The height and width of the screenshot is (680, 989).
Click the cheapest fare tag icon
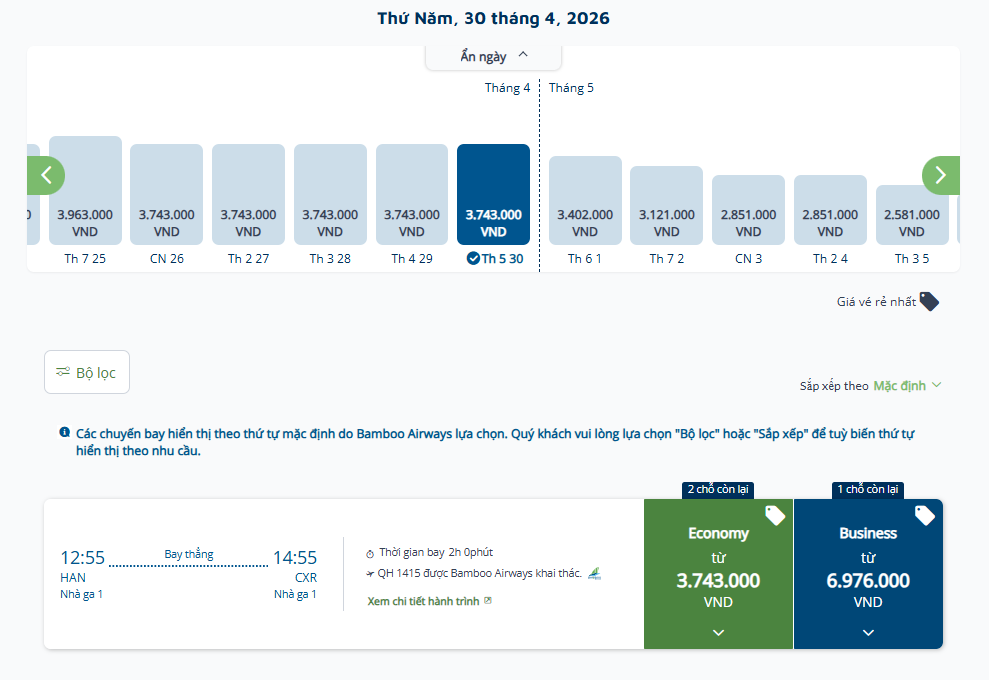point(929,301)
